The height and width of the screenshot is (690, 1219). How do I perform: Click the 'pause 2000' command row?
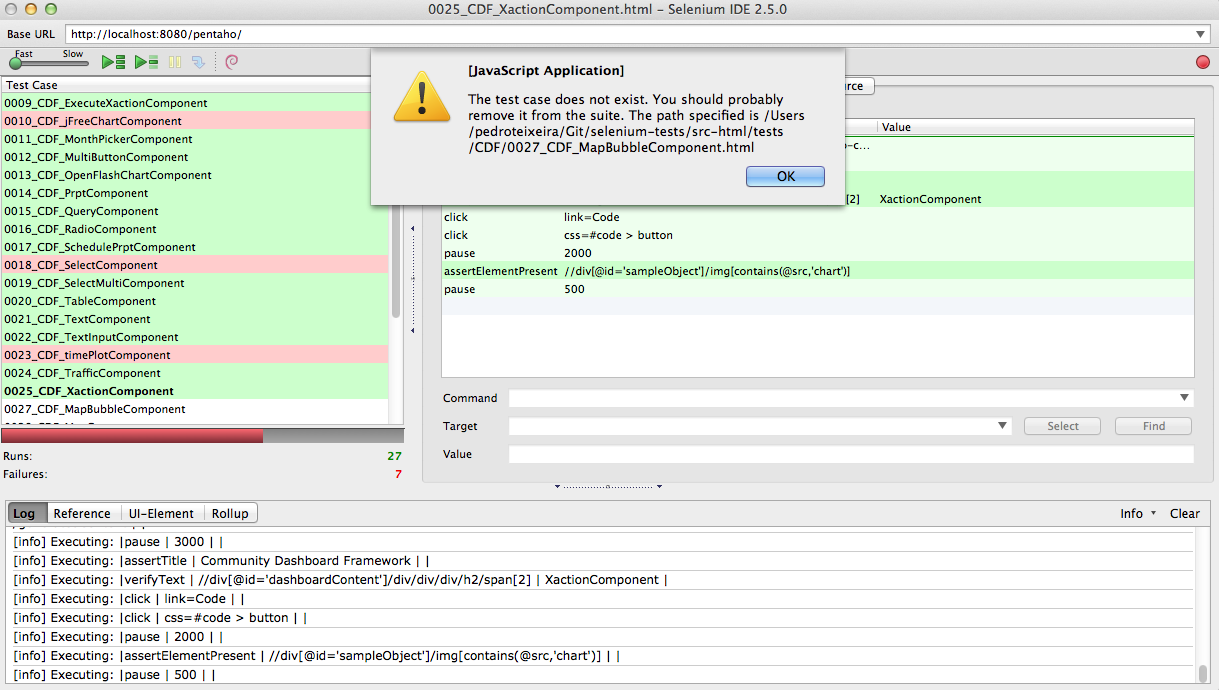(818, 253)
